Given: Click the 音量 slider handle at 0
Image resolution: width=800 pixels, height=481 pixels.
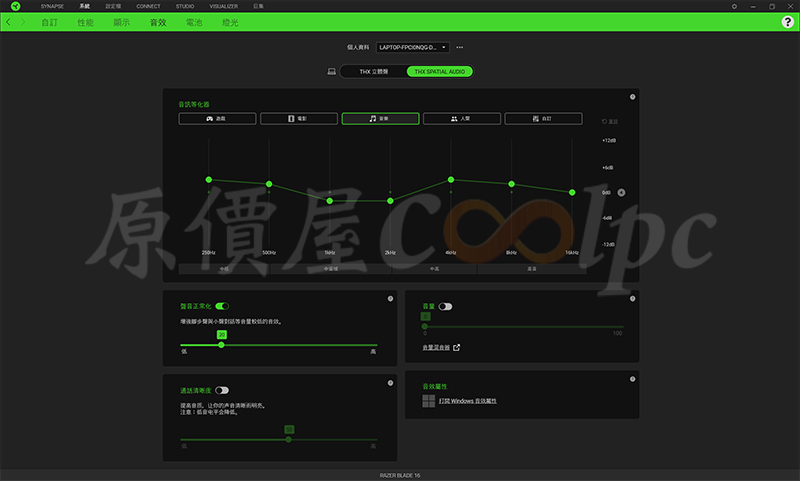Looking at the screenshot, I should pos(424,326).
